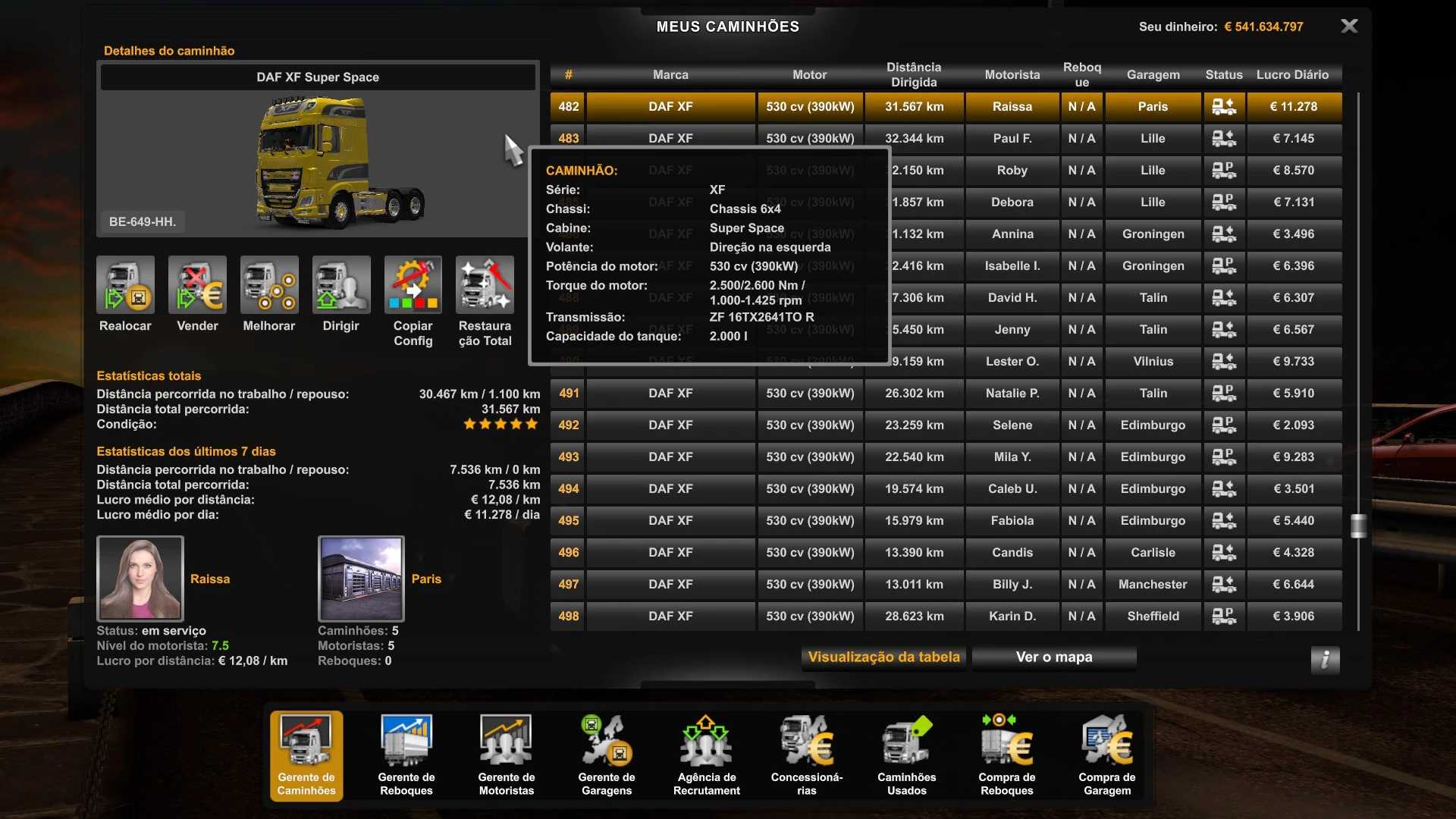Sort table by Lucro Diário column
Screen dimensions: 1456x819
point(1292,74)
